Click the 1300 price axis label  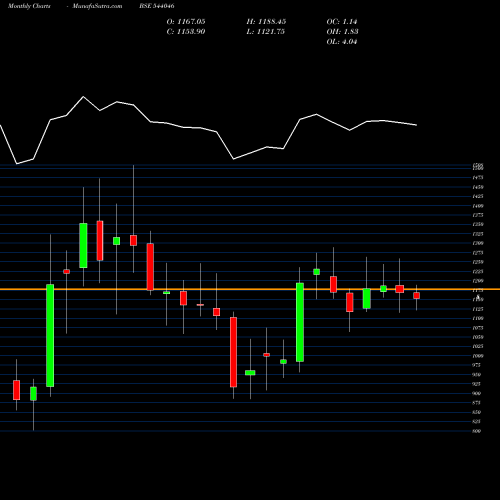478,243
